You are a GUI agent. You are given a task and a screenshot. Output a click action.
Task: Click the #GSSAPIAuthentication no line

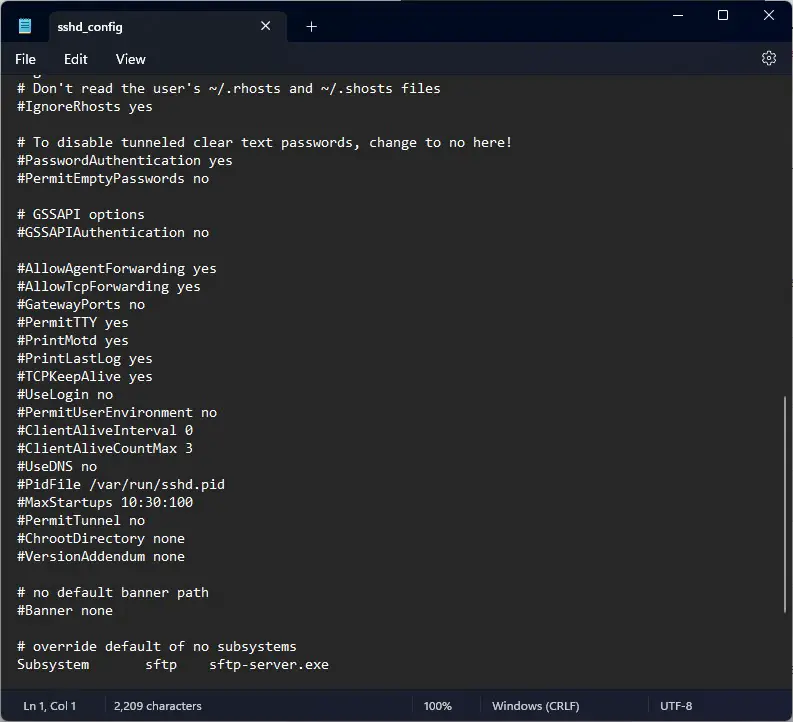(x=113, y=233)
